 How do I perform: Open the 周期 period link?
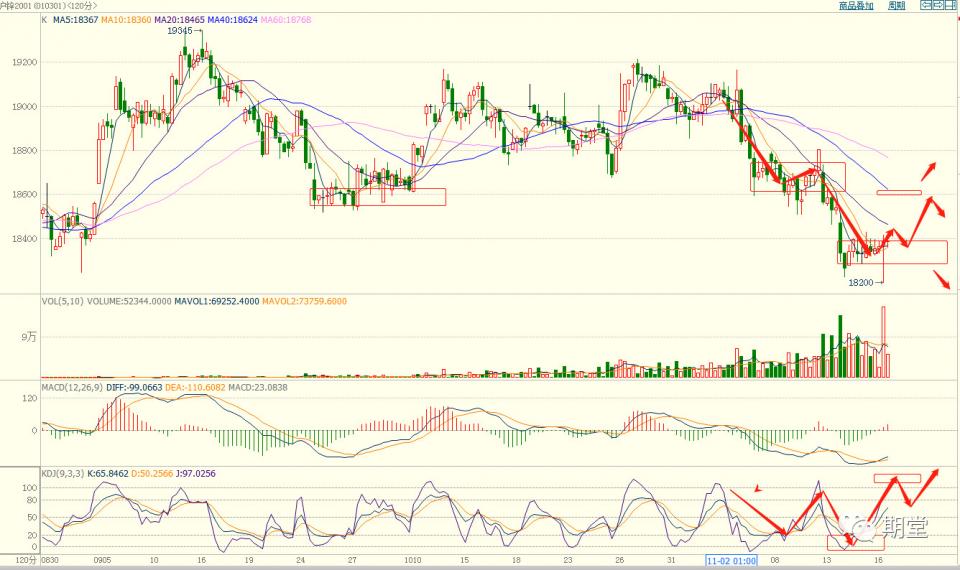click(x=896, y=6)
